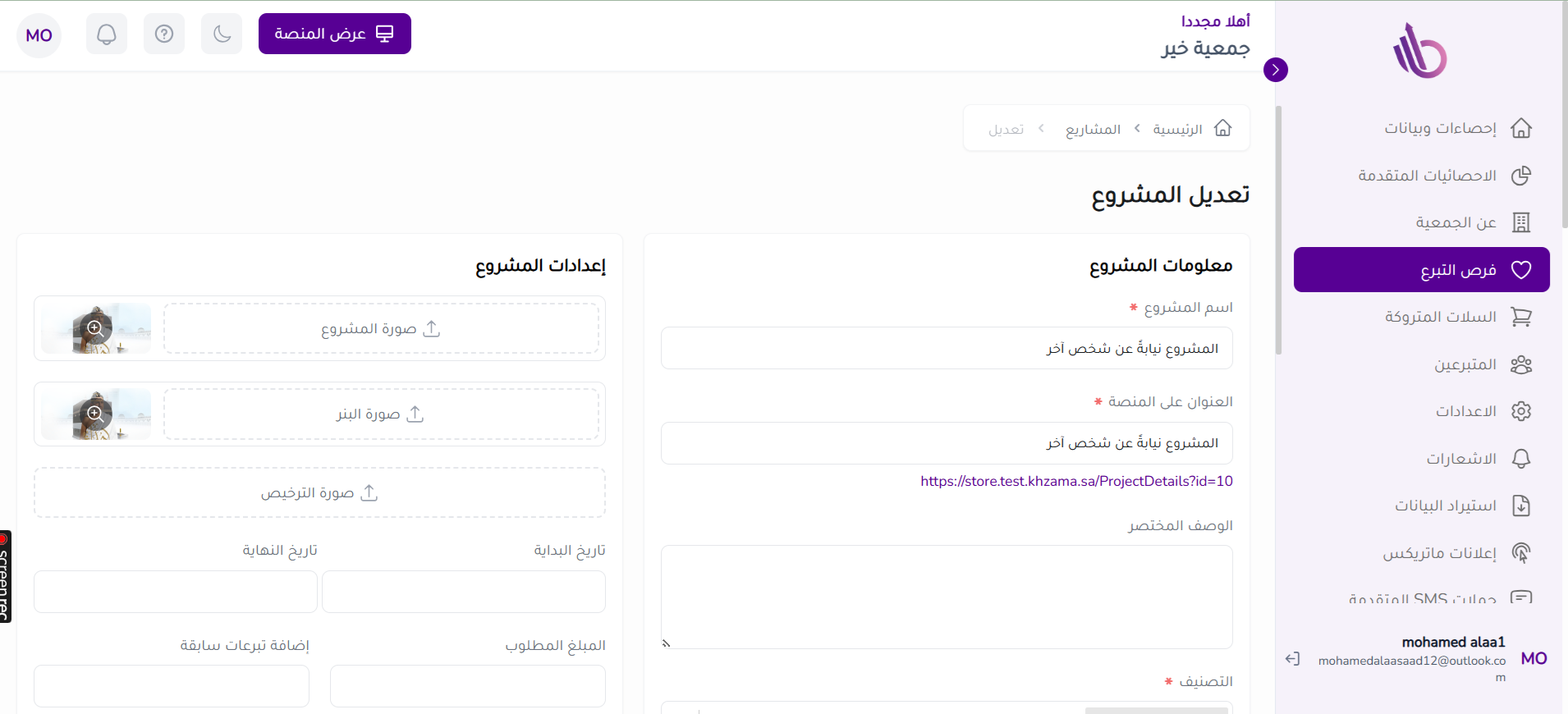Open the notifications bell in header
The width and height of the screenshot is (1568, 714).
[x=107, y=34]
